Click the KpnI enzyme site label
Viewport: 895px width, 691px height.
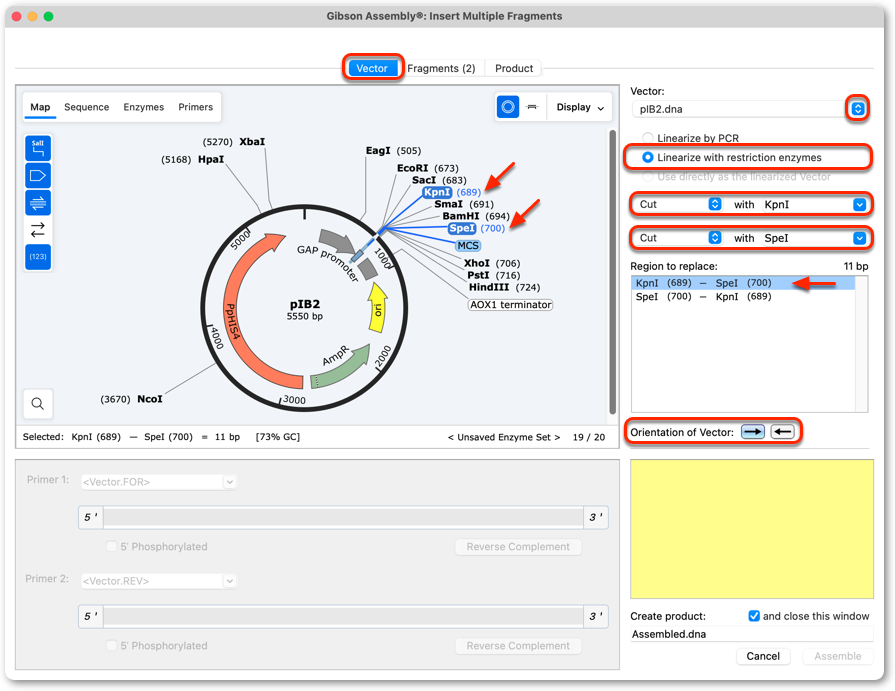(437, 192)
